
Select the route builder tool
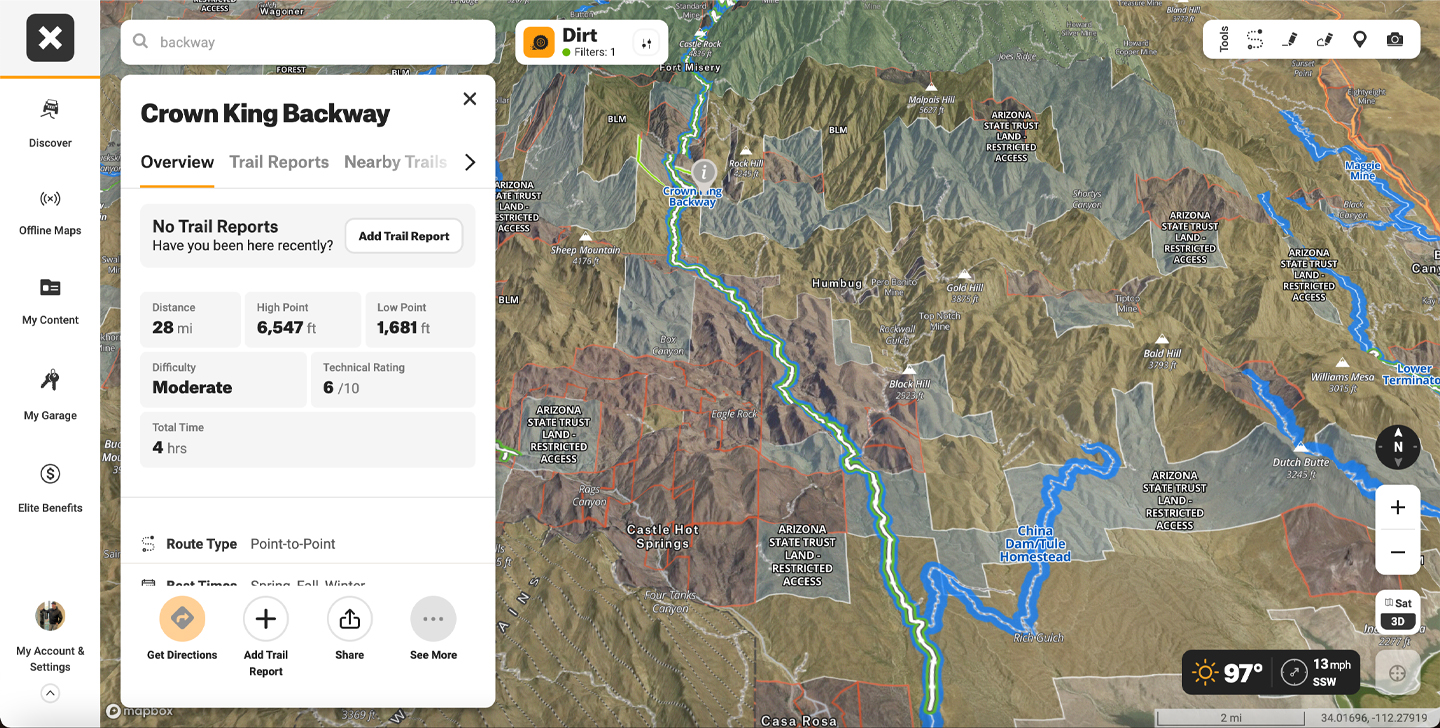pyautogui.click(x=1255, y=39)
